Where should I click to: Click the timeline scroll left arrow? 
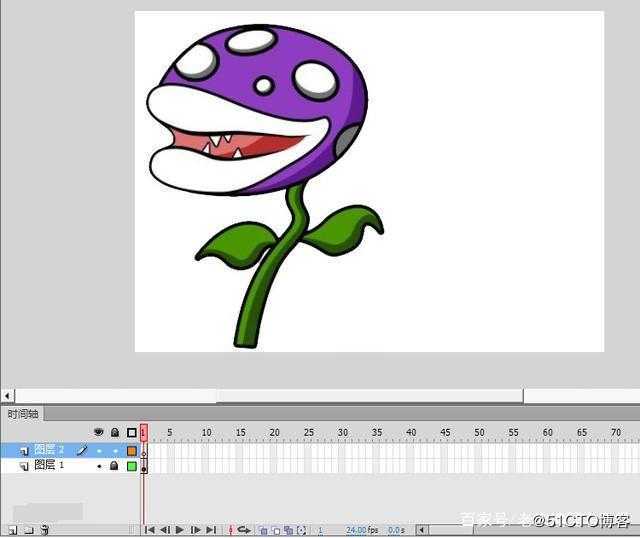[x=422, y=530]
